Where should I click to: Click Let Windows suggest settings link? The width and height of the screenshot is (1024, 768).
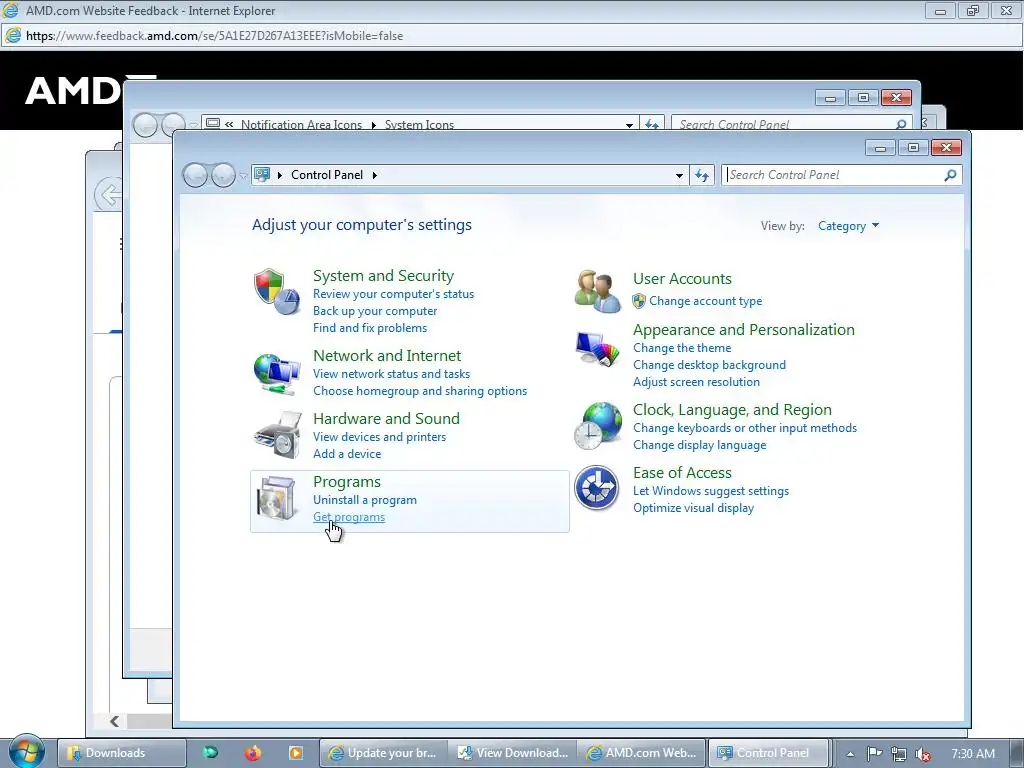(711, 491)
